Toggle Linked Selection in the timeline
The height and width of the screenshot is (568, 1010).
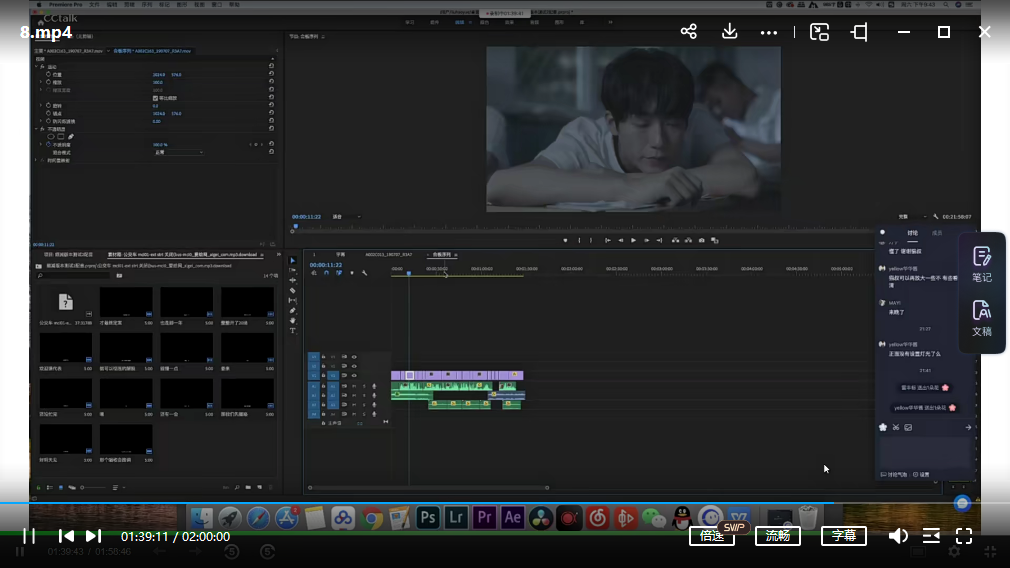click(x=339, y=272)
